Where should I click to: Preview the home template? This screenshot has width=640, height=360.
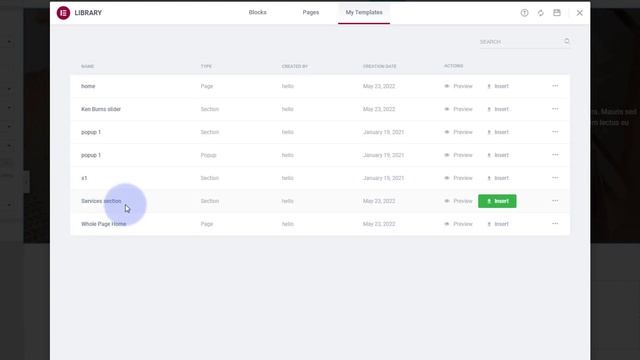pos(458,86)
